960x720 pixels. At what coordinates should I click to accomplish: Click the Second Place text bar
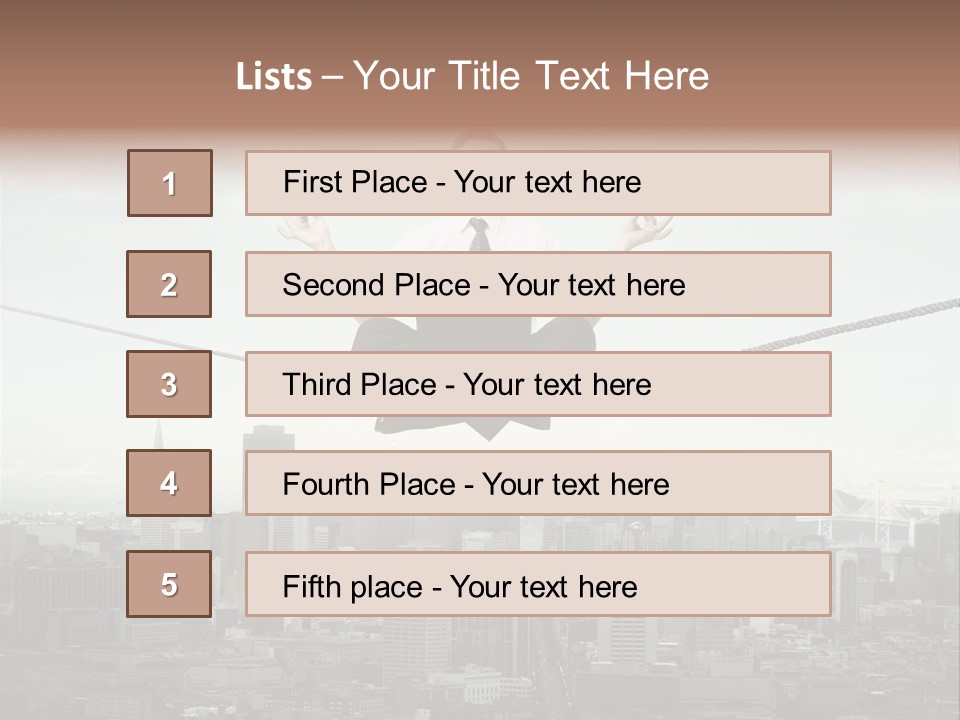538,284
